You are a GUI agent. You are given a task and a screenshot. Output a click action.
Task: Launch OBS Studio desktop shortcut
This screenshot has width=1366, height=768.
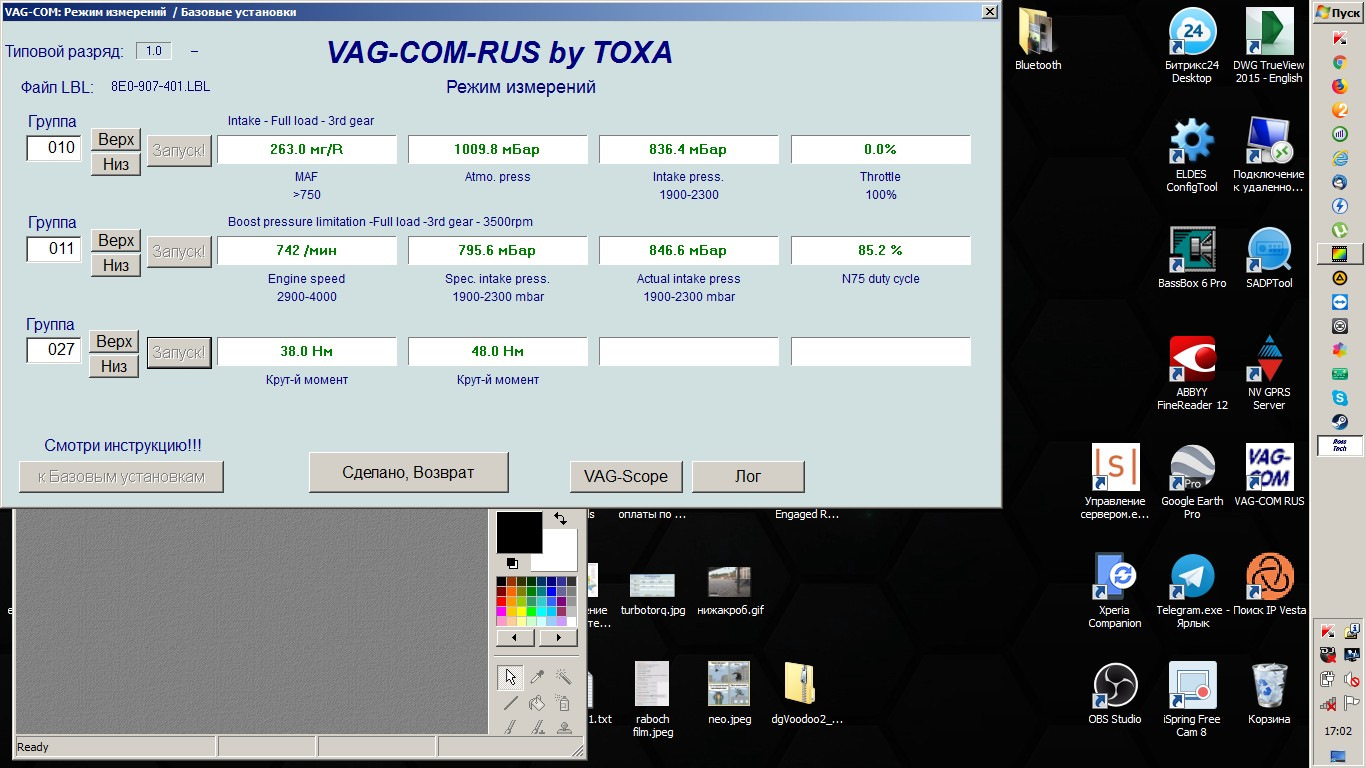(x=1115, y=694)
